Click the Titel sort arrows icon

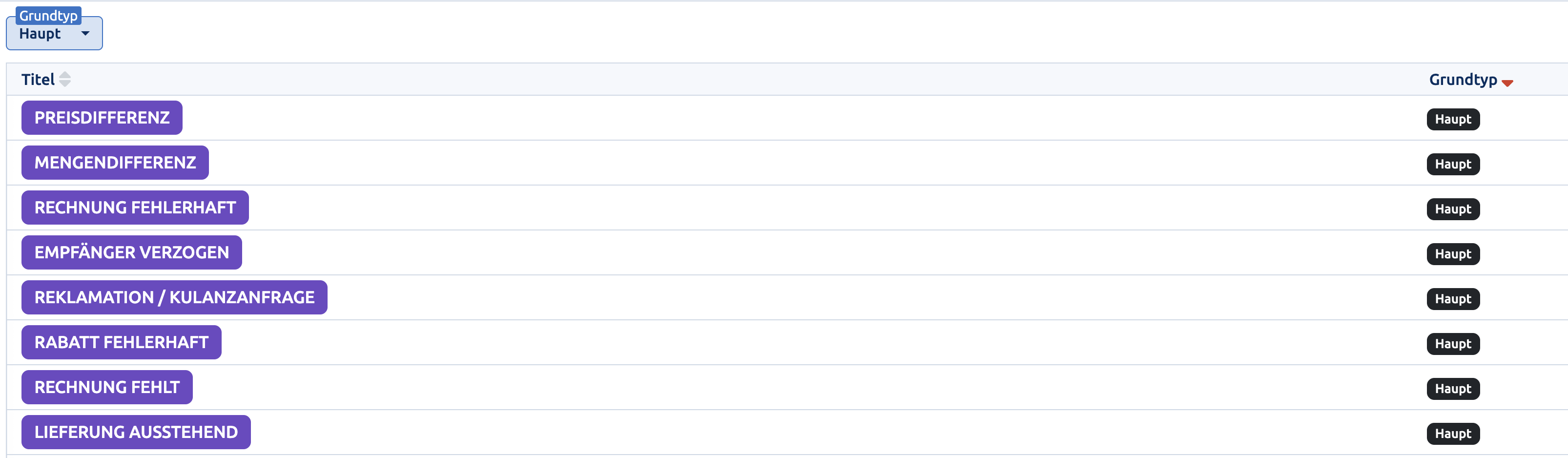[65, 79]
